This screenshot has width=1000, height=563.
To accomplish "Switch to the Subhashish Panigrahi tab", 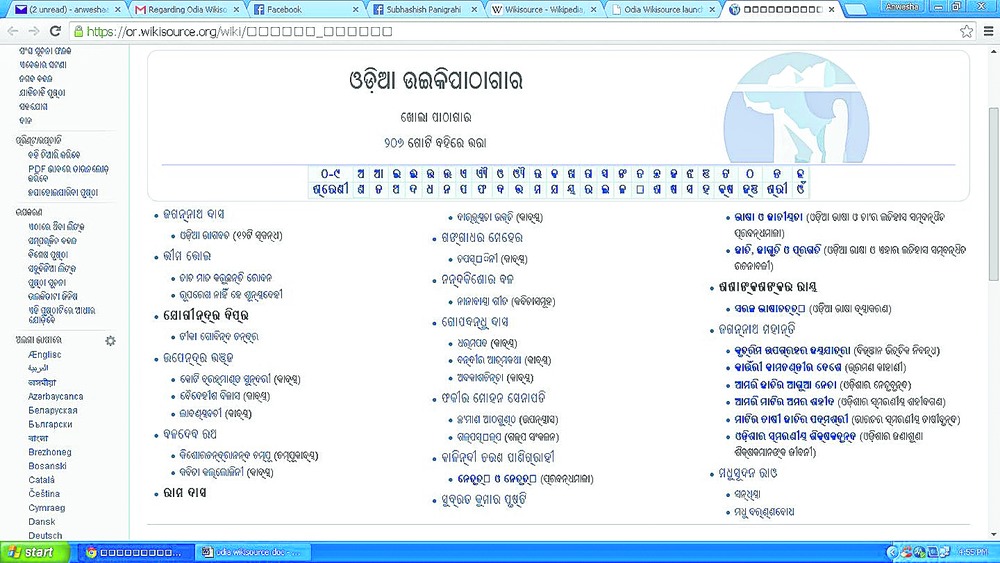I will (422, 10).
